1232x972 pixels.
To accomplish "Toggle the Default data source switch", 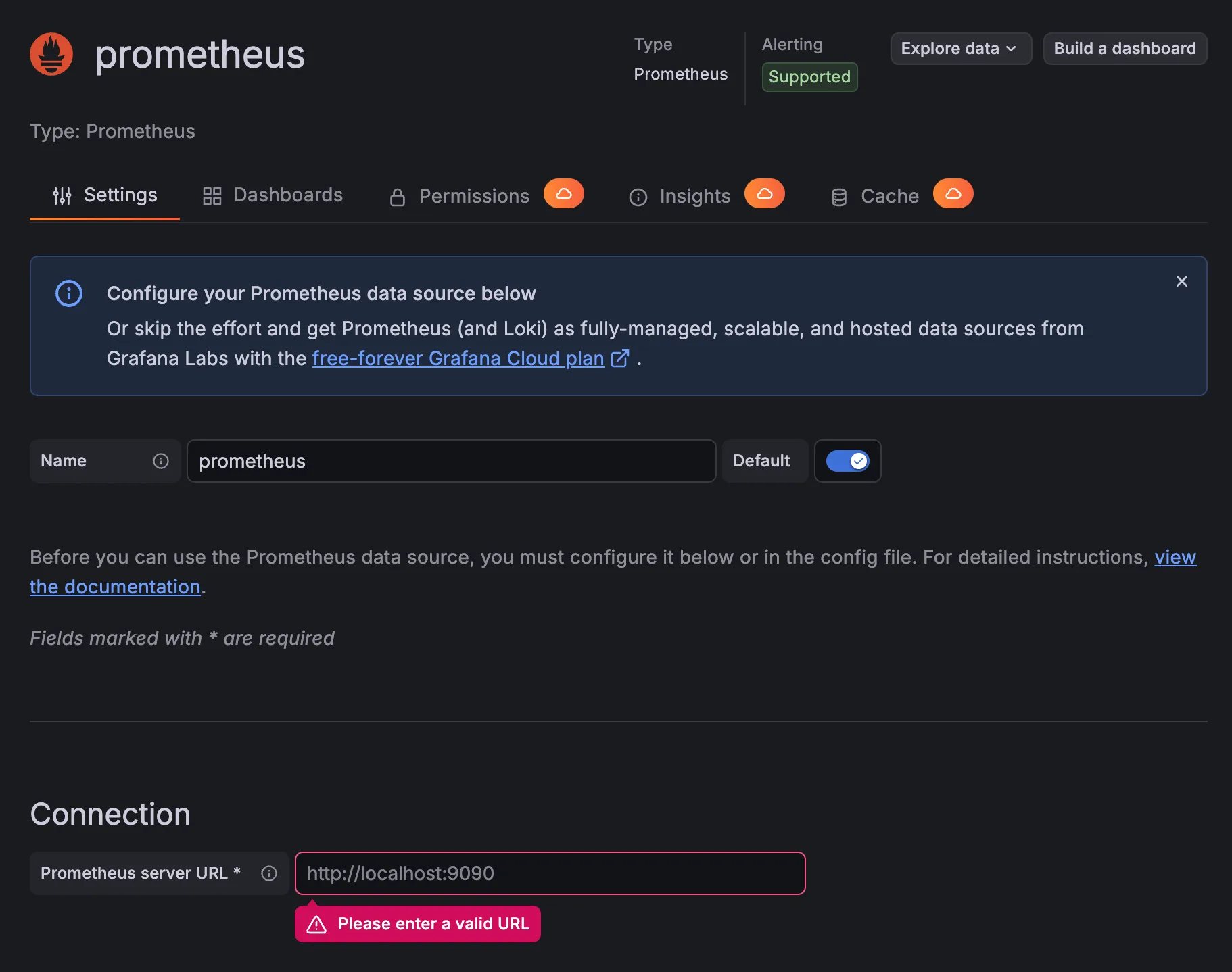I will pyautogui.click(x=847, y=461).
